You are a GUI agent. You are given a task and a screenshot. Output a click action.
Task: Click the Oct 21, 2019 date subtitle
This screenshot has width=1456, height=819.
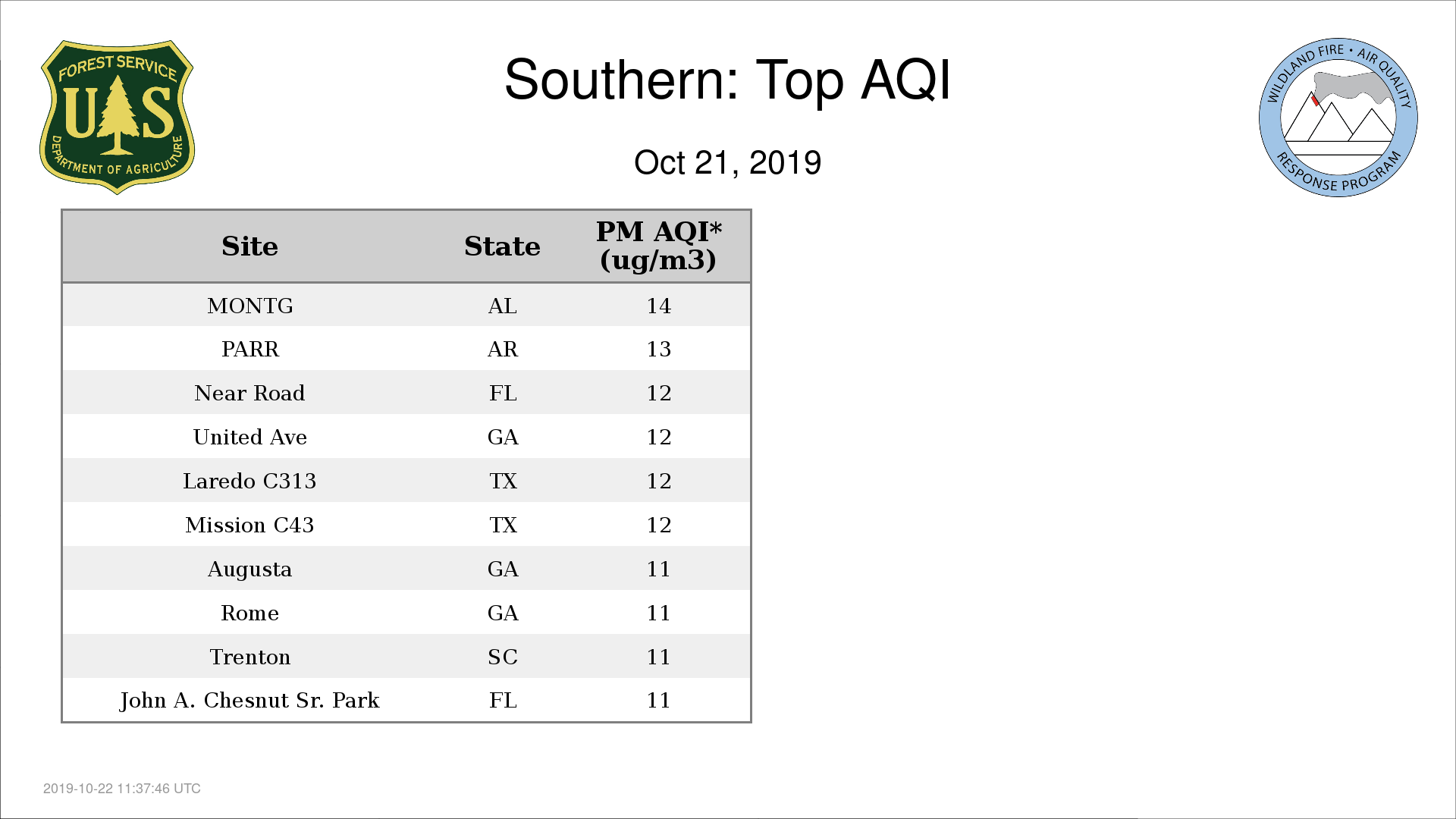(727, 163)
